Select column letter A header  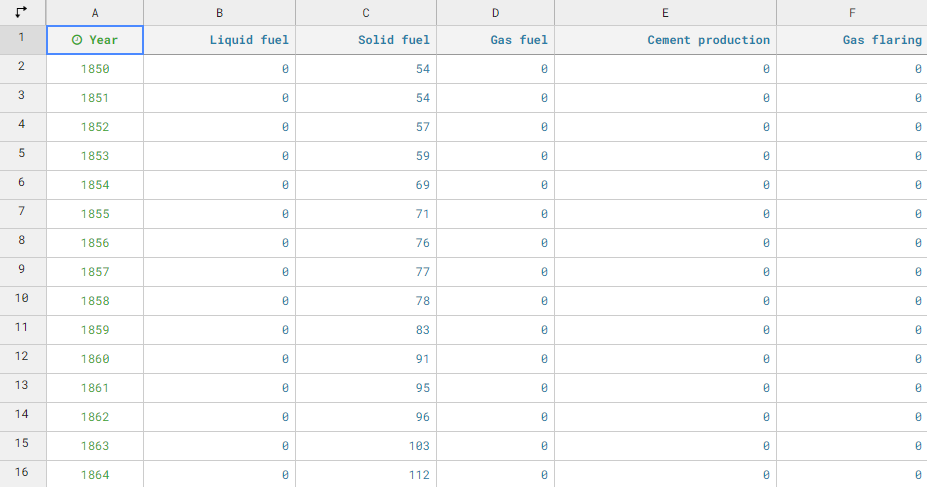coord(95,12)
